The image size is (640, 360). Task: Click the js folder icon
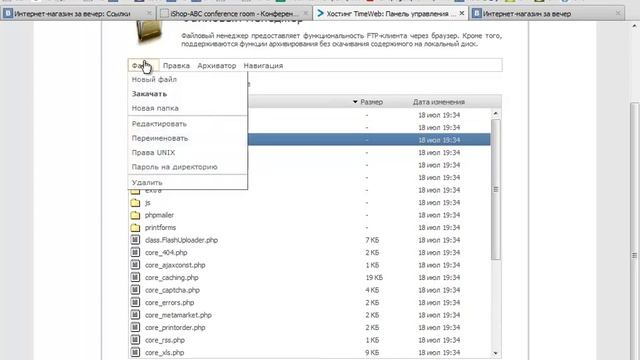[x=135, y=202]
